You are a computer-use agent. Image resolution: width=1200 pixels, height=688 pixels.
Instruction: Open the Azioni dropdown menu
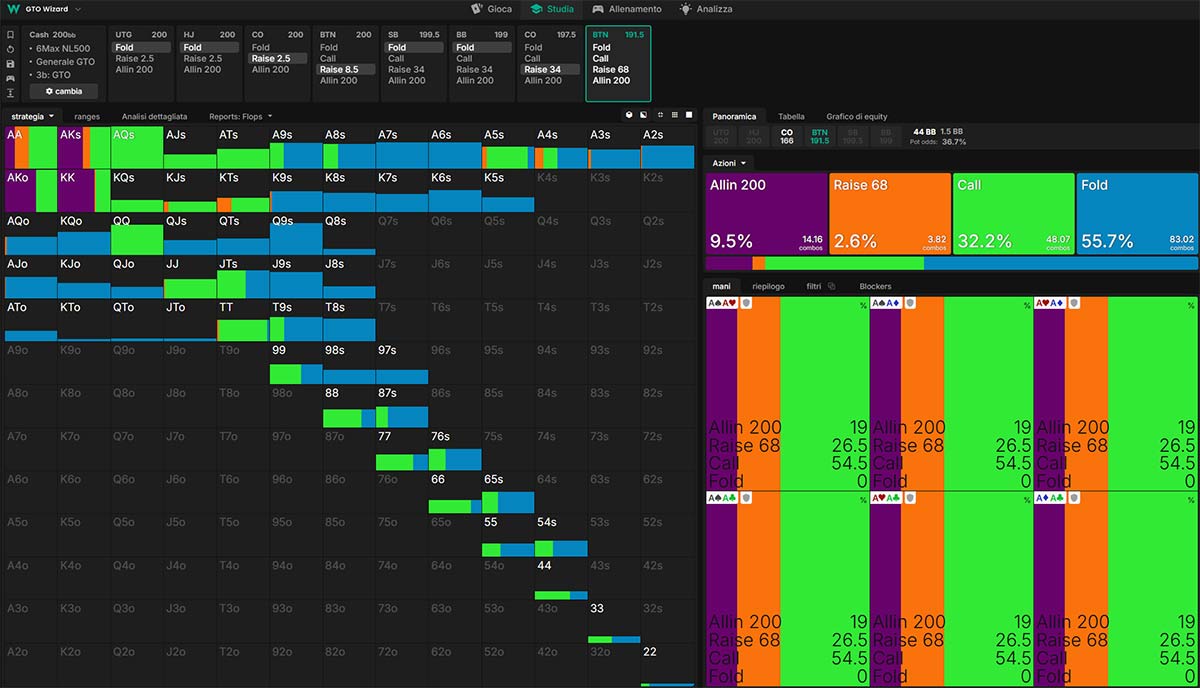coord(728,162)
